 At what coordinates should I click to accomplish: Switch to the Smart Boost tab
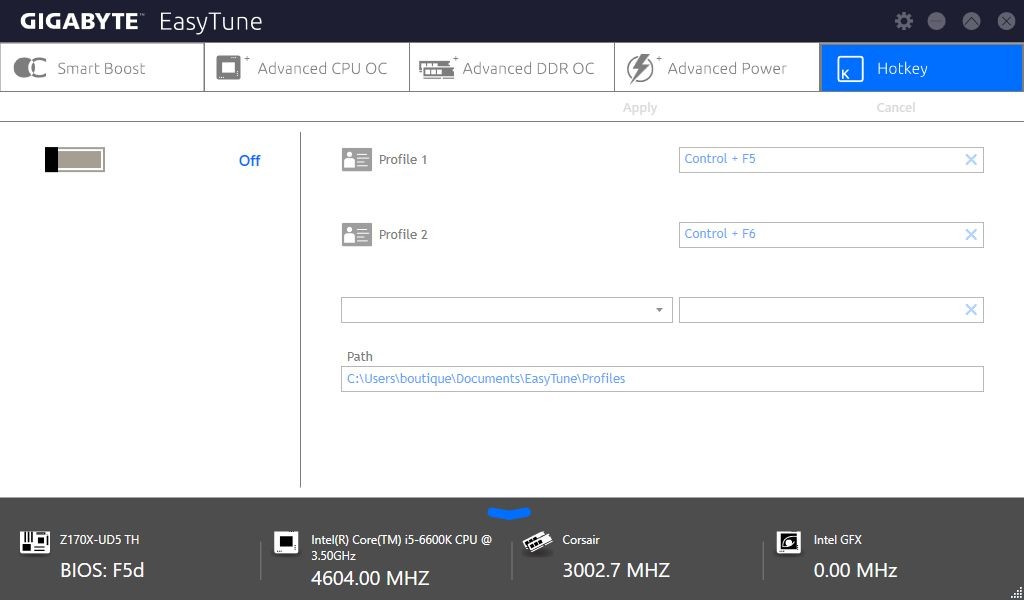point(103,68)
